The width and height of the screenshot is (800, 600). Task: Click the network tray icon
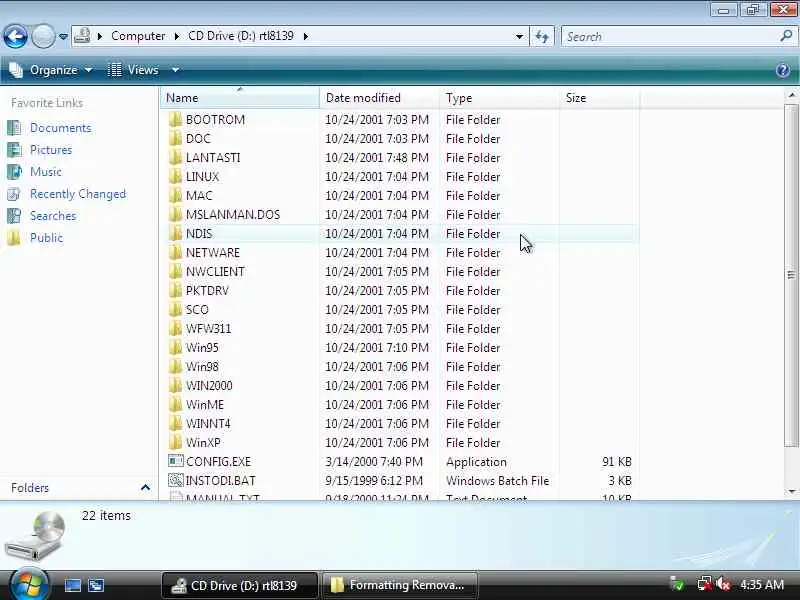705,584
